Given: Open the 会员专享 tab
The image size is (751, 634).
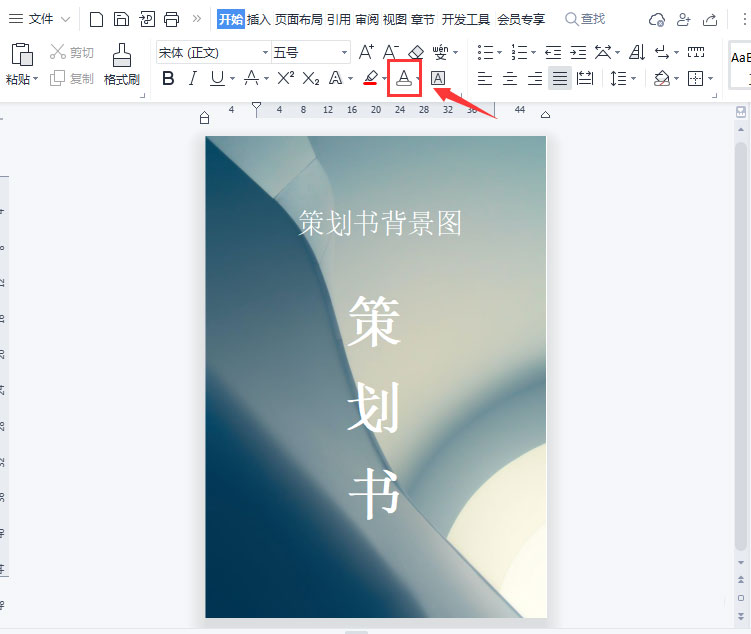Looking at the screenshot, I should point(521,19).
